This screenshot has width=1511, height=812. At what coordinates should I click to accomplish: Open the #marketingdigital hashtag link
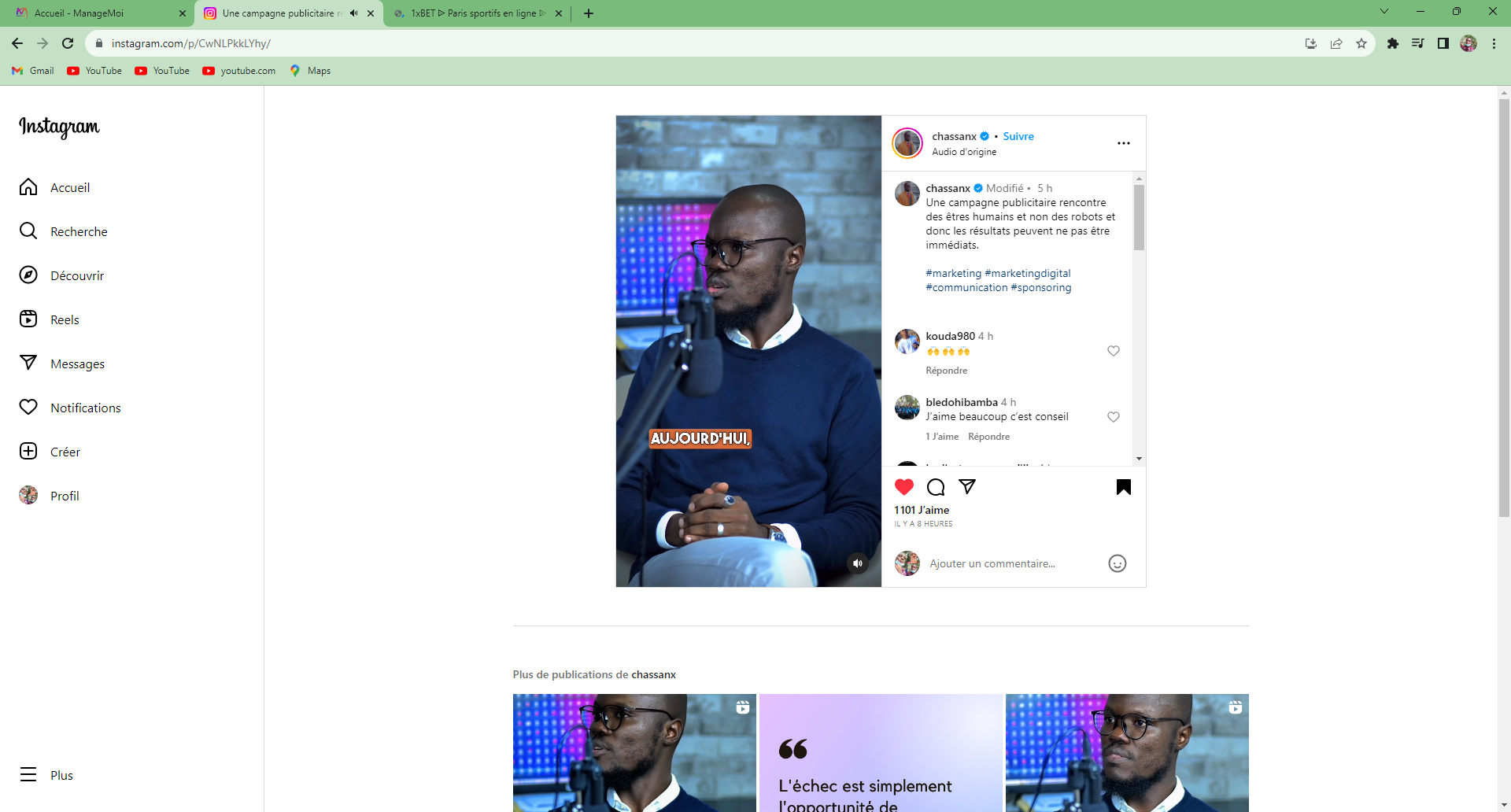(x=1028, y=273)
